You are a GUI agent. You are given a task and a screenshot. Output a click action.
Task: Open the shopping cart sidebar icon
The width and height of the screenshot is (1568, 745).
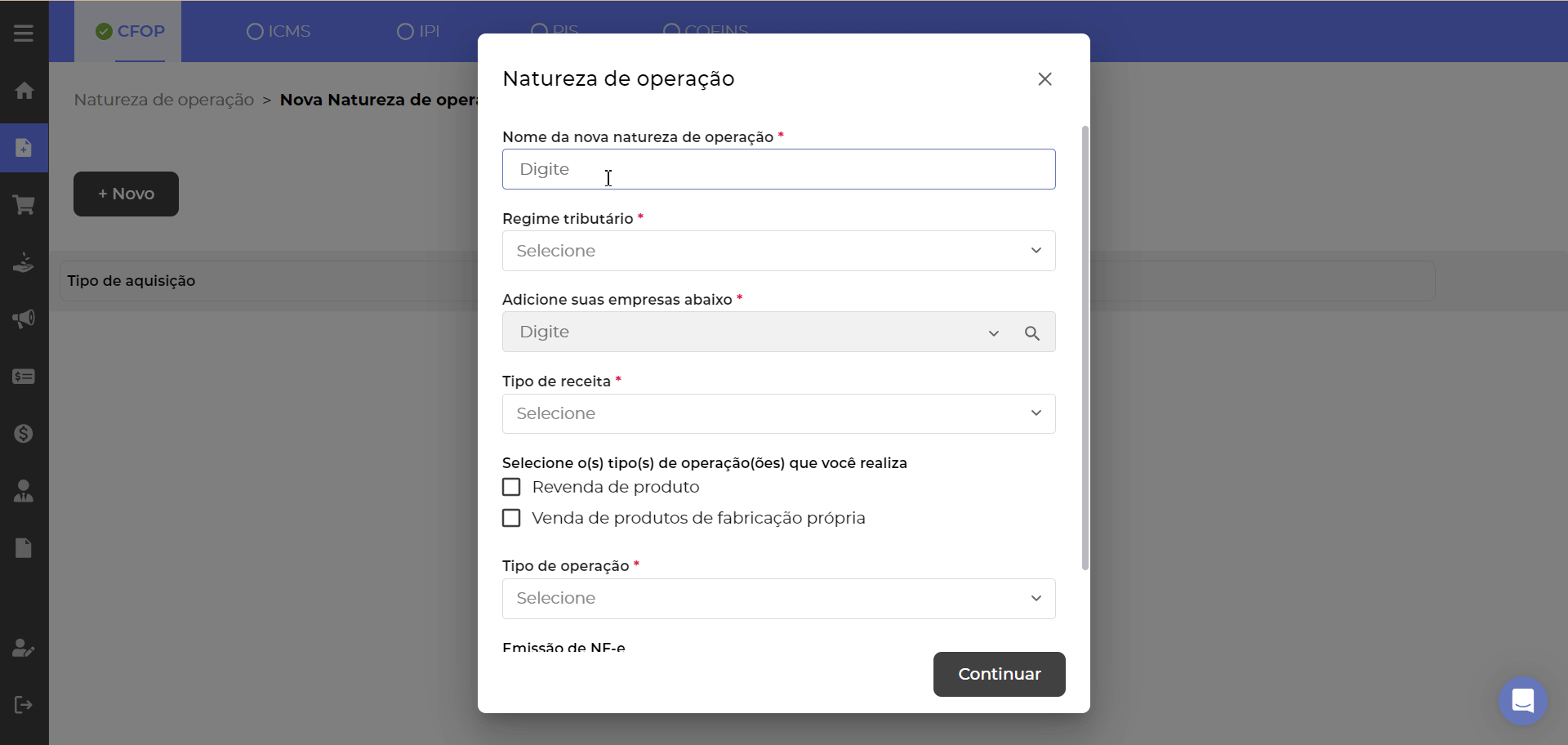tap(24, 205)
